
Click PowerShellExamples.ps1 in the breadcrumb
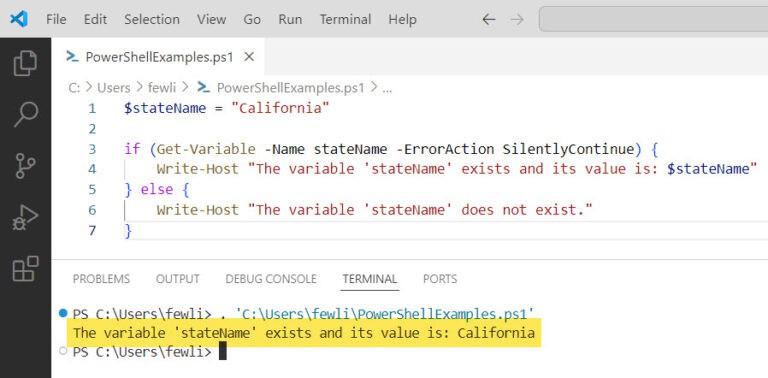point(290,88)
